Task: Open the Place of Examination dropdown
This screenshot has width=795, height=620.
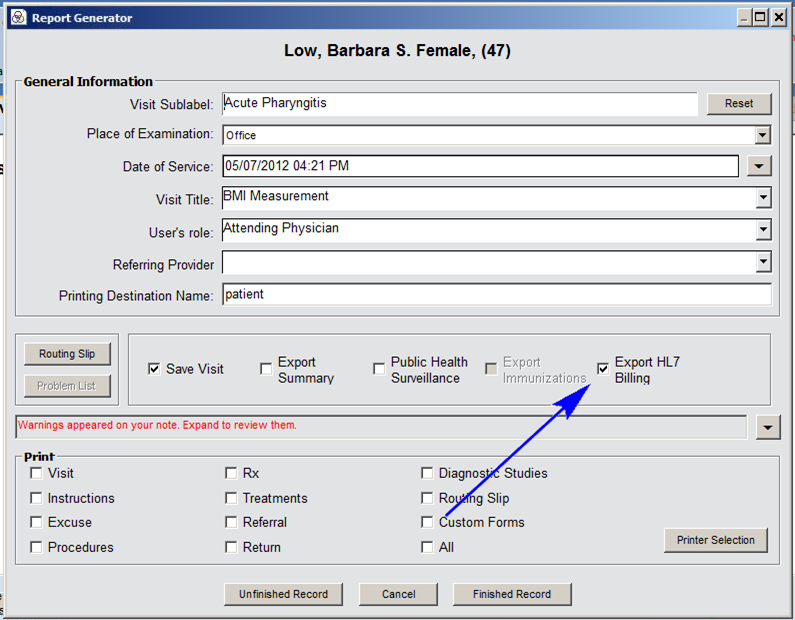Action: coord(762,135)
